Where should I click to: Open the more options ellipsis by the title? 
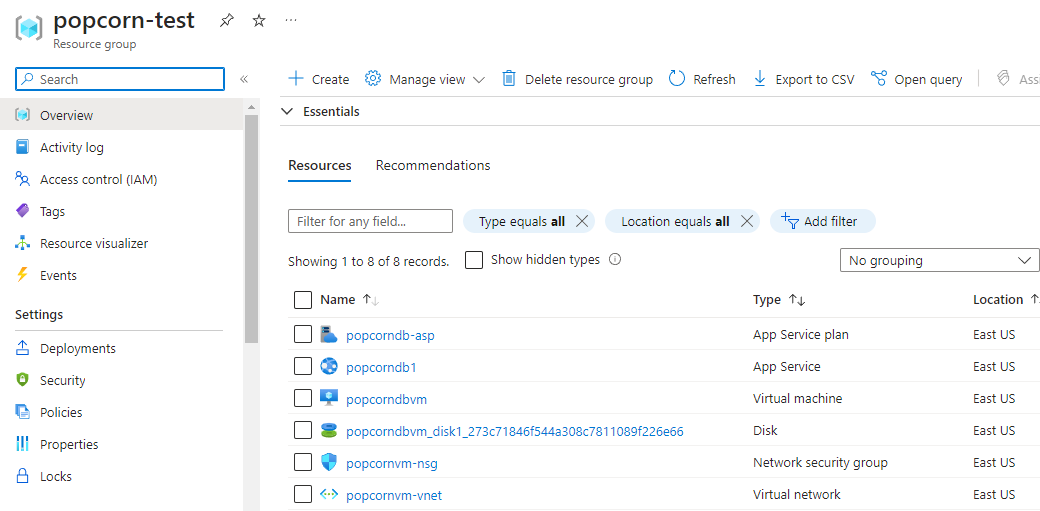(x=291, y=20)
